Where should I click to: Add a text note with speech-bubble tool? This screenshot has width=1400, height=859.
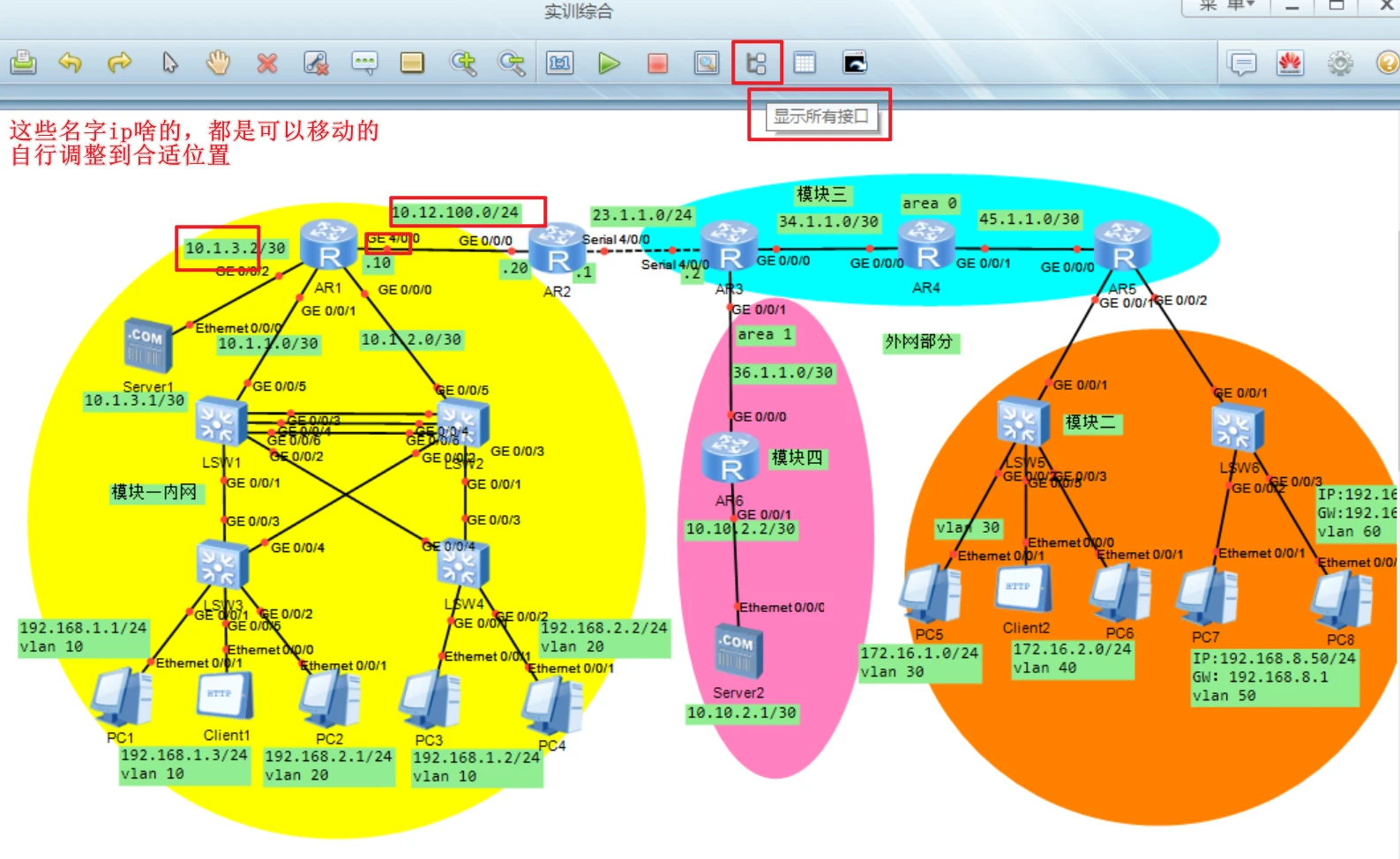[364, 63]
